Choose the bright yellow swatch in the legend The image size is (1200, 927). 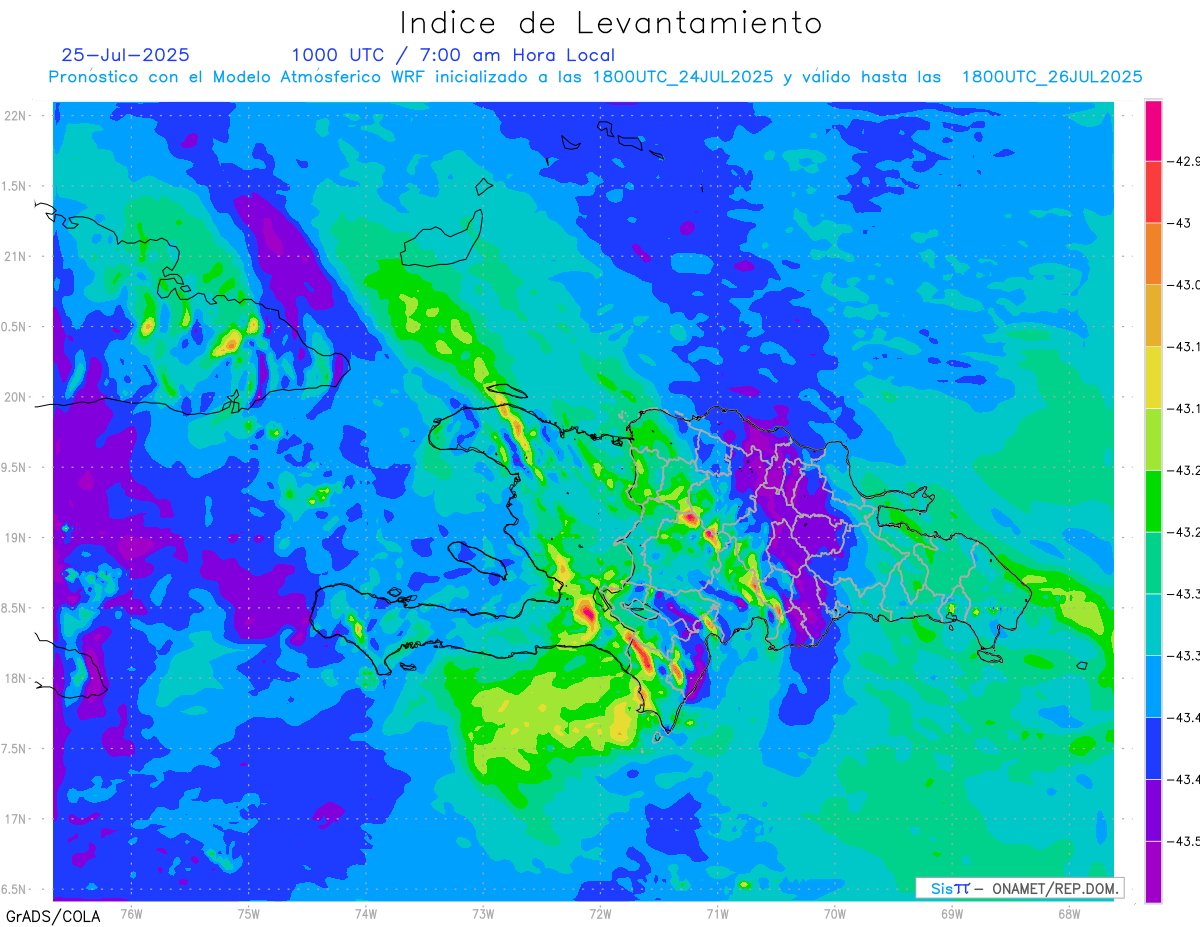tap(1153, 377)
